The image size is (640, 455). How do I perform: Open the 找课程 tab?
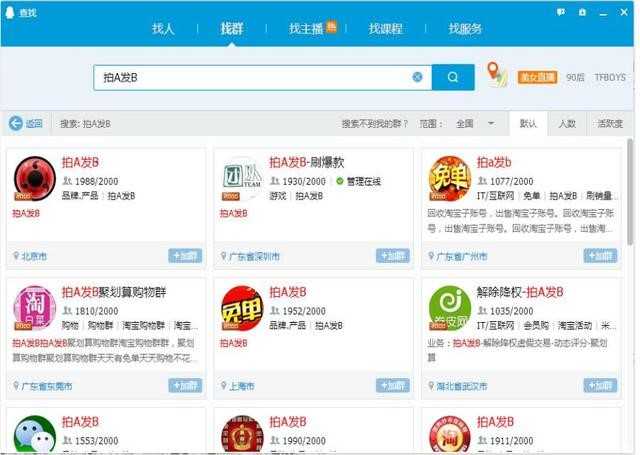click(385, 29)
